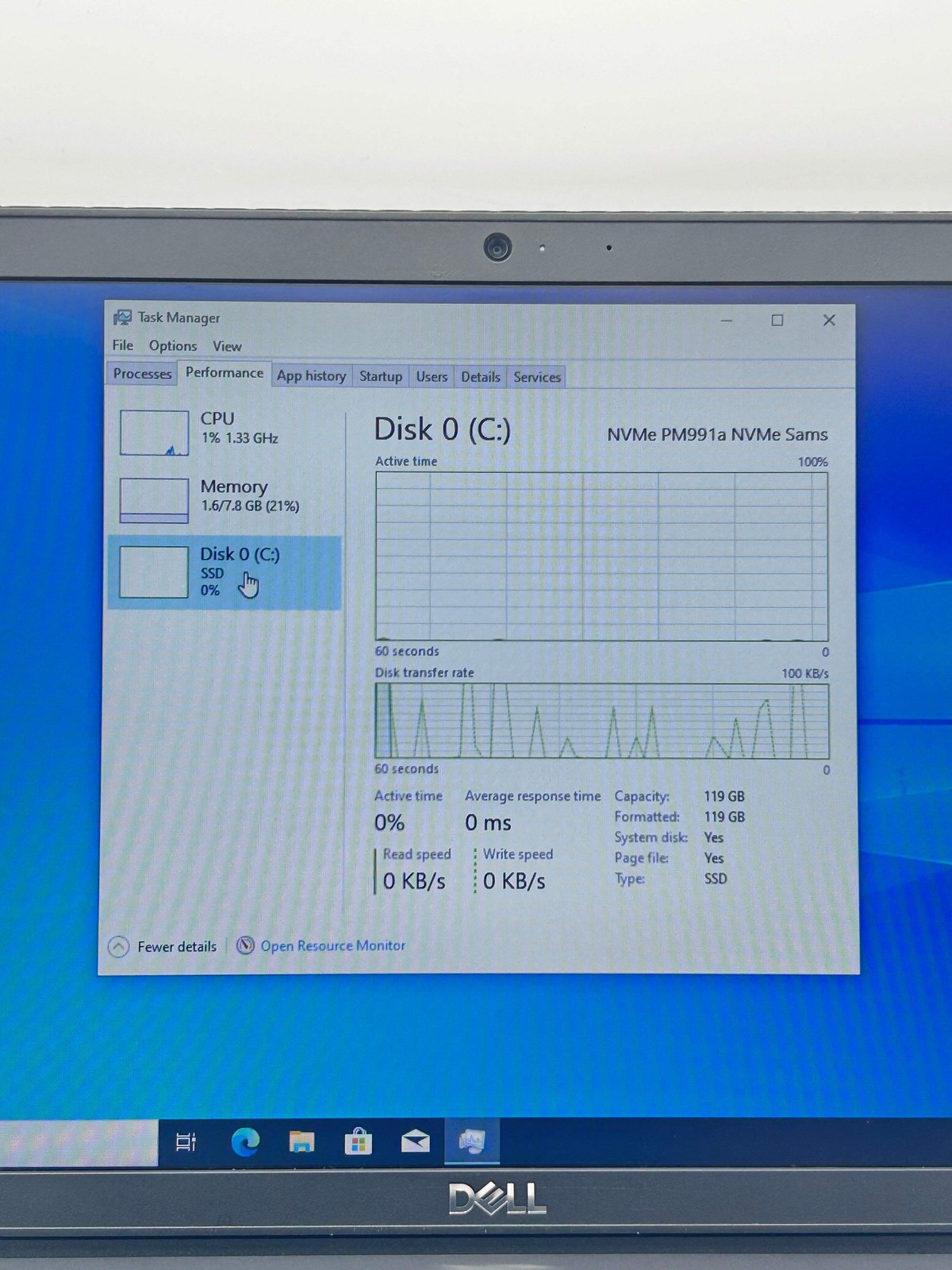952x1270 pixels.
Task: Open Resource Monitor link
Action: (333, 945)
